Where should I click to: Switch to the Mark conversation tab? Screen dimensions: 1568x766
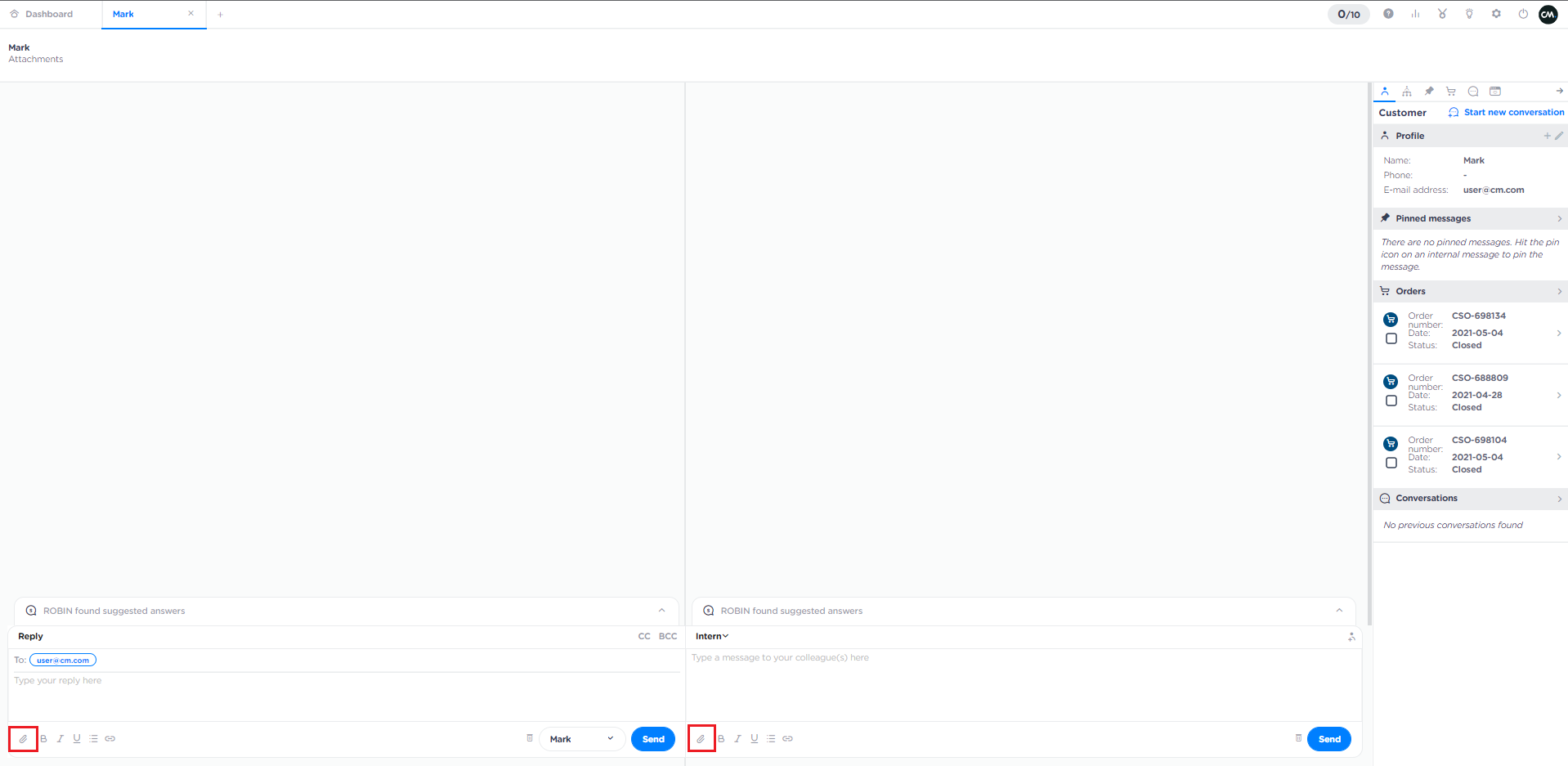[x=123, y=14]
